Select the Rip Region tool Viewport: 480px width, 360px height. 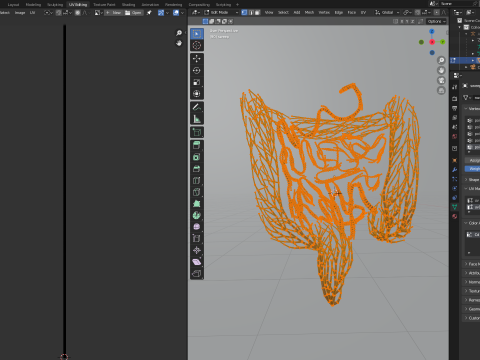197,274
